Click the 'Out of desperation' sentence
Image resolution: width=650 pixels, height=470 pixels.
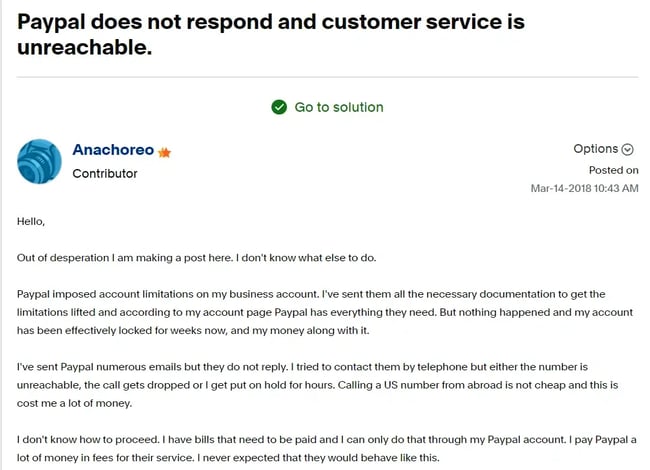196,257
